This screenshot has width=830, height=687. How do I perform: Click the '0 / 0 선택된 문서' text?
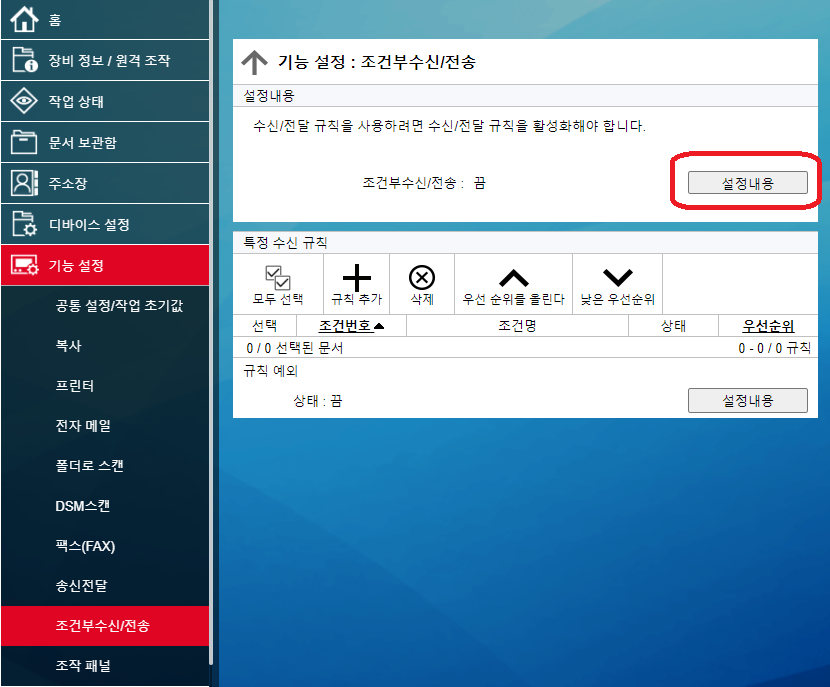(294, 348)
